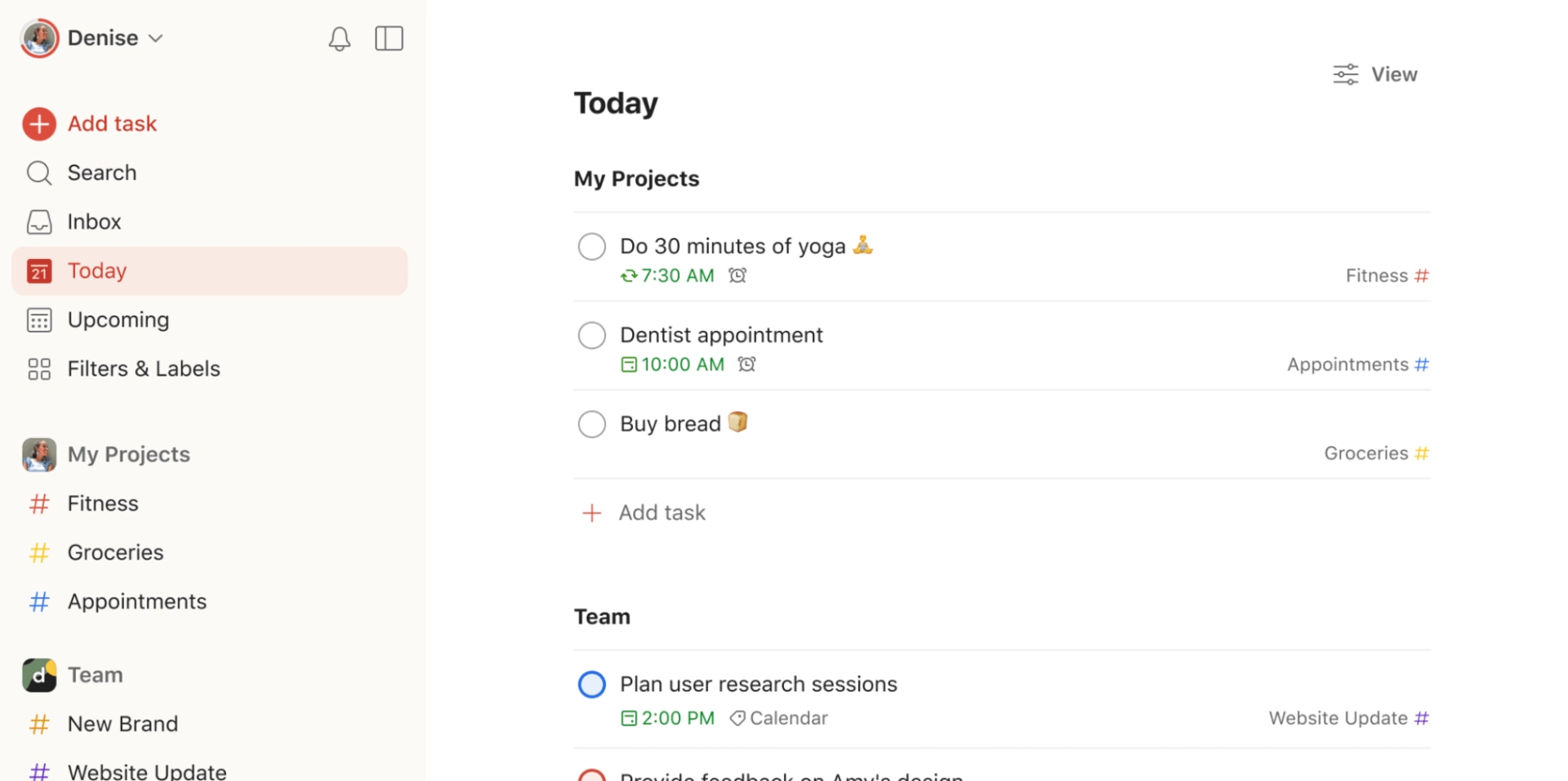Select the Filters & Labels icon

[x=38, y=368]
